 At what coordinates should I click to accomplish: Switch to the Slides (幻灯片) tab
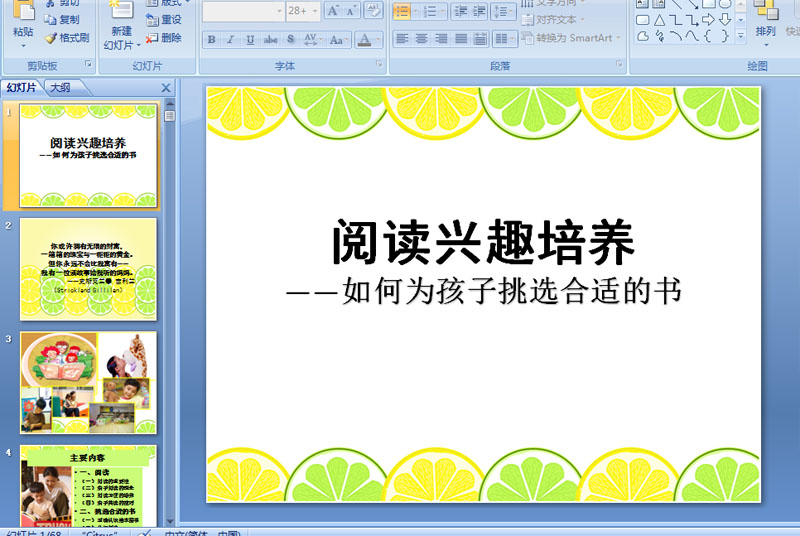click(21, 88)
